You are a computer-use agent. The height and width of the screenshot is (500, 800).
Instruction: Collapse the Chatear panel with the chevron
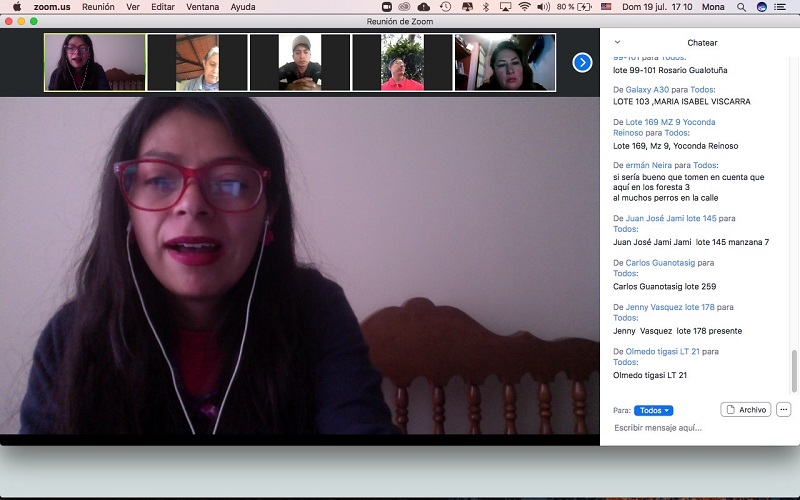[x=617, y=42]
